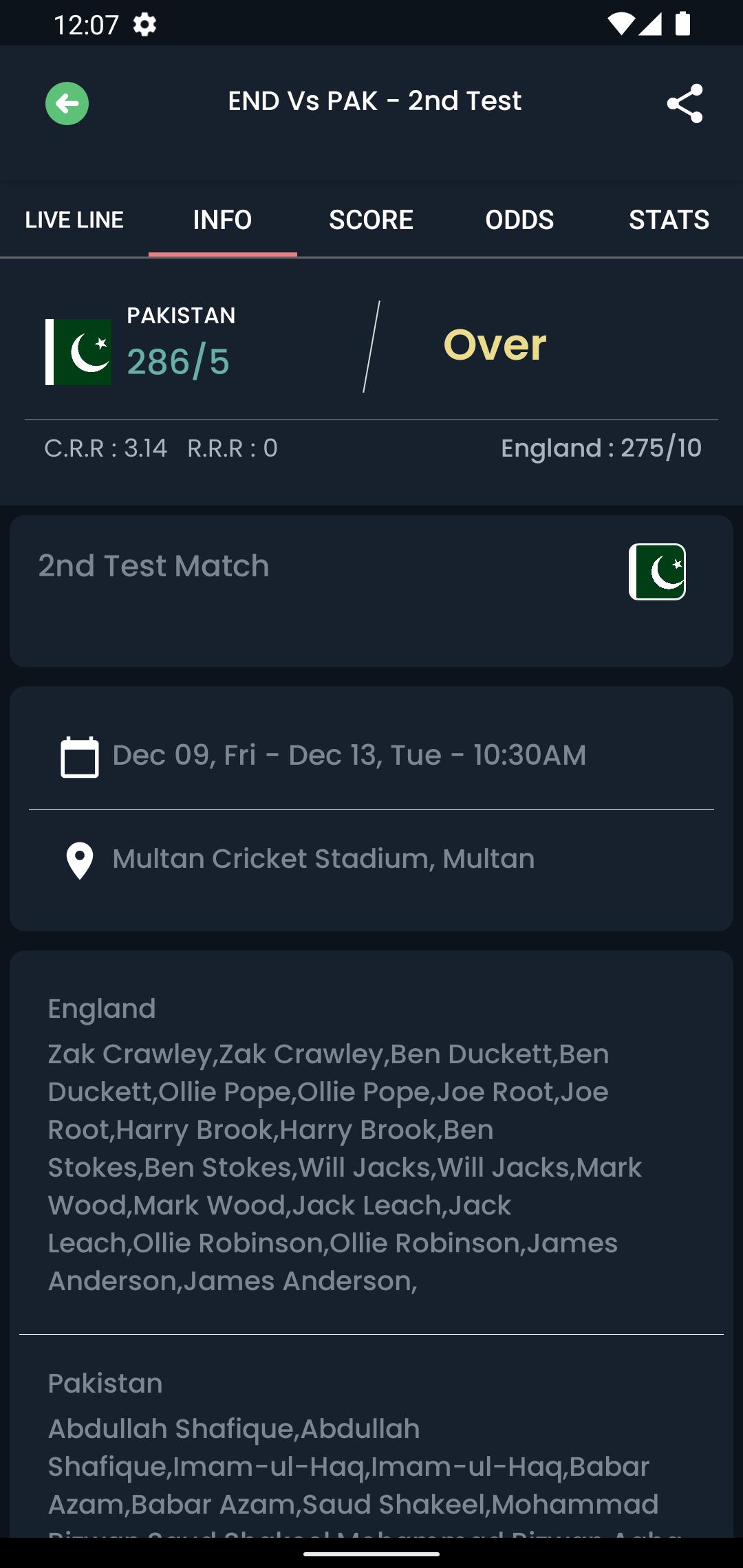
Task: Tap the Pakistan squad heading
Action: pyautogui.click(x=105, y=1384)
